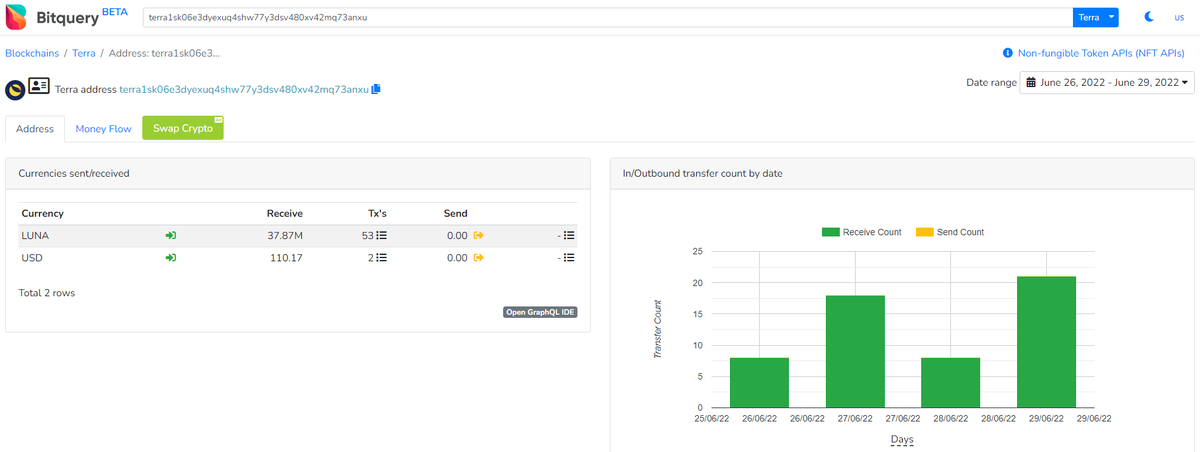The width and height of the screenshot is (1200, 452).
Task: Click the 27/06/22 chart bar
Action: (855, 352)
